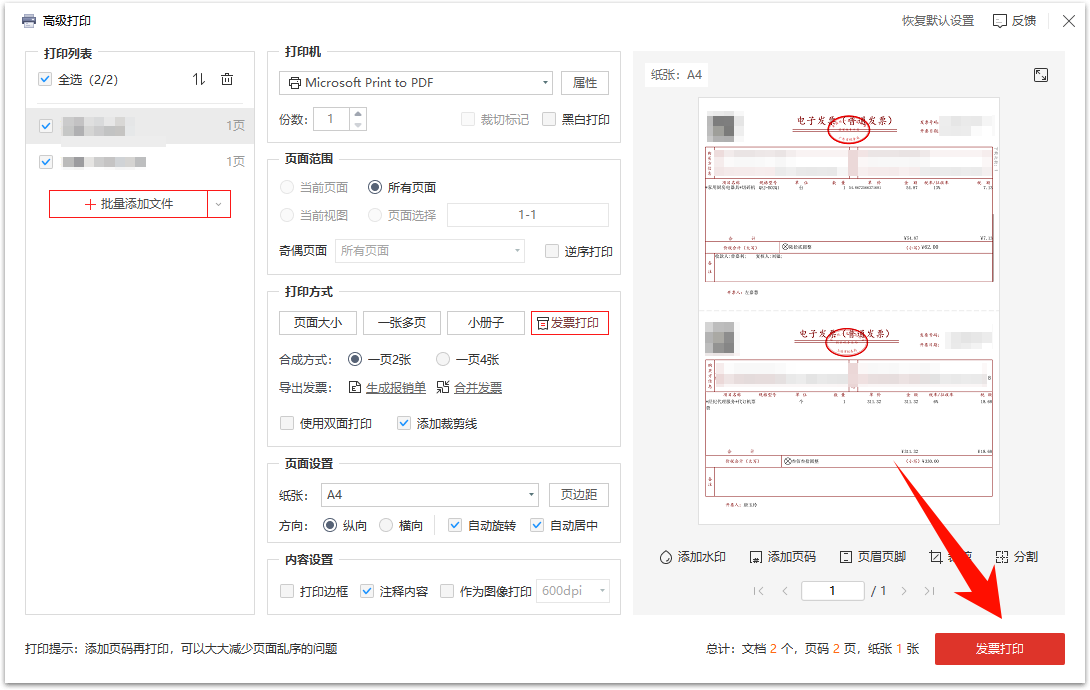Click the fullscreen preview icon near 纸张 A4

[x=1041, y=74]
